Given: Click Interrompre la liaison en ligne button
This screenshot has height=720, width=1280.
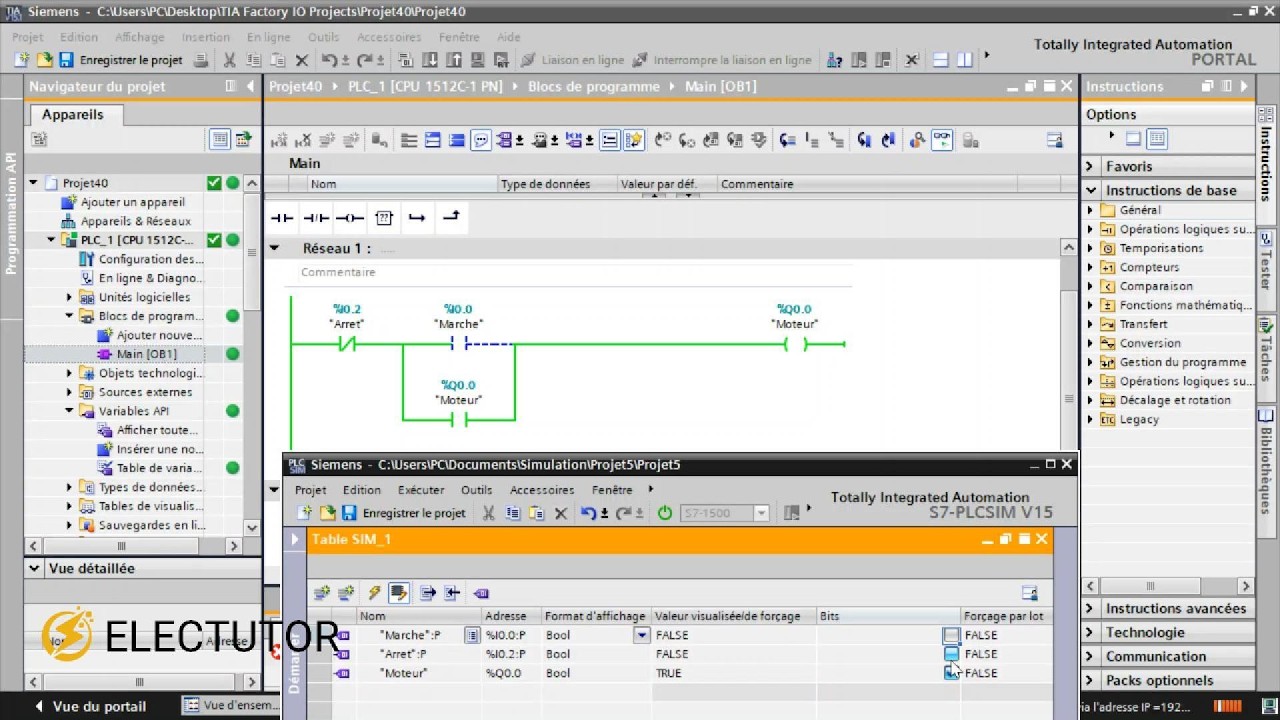Looking at the screenshot, I should (723, 60).
